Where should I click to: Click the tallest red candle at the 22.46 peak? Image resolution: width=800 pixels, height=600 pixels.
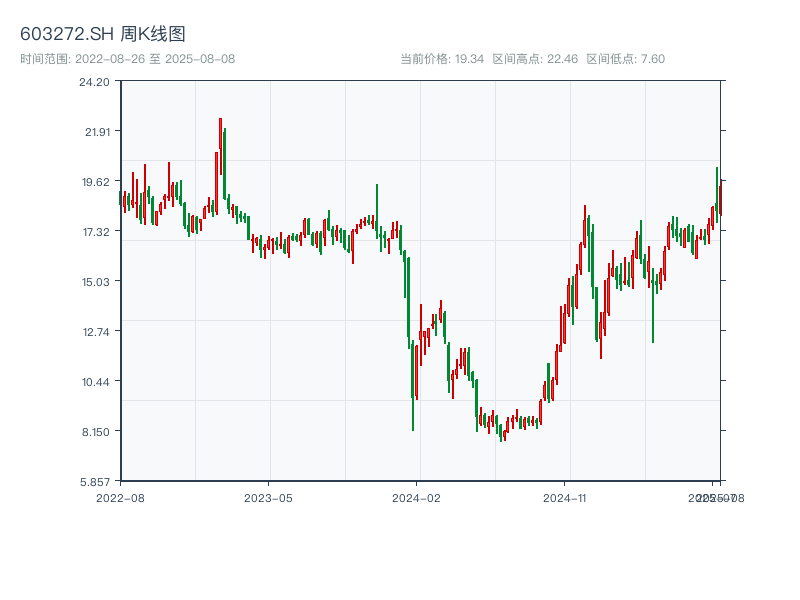[x=220, y=150]
